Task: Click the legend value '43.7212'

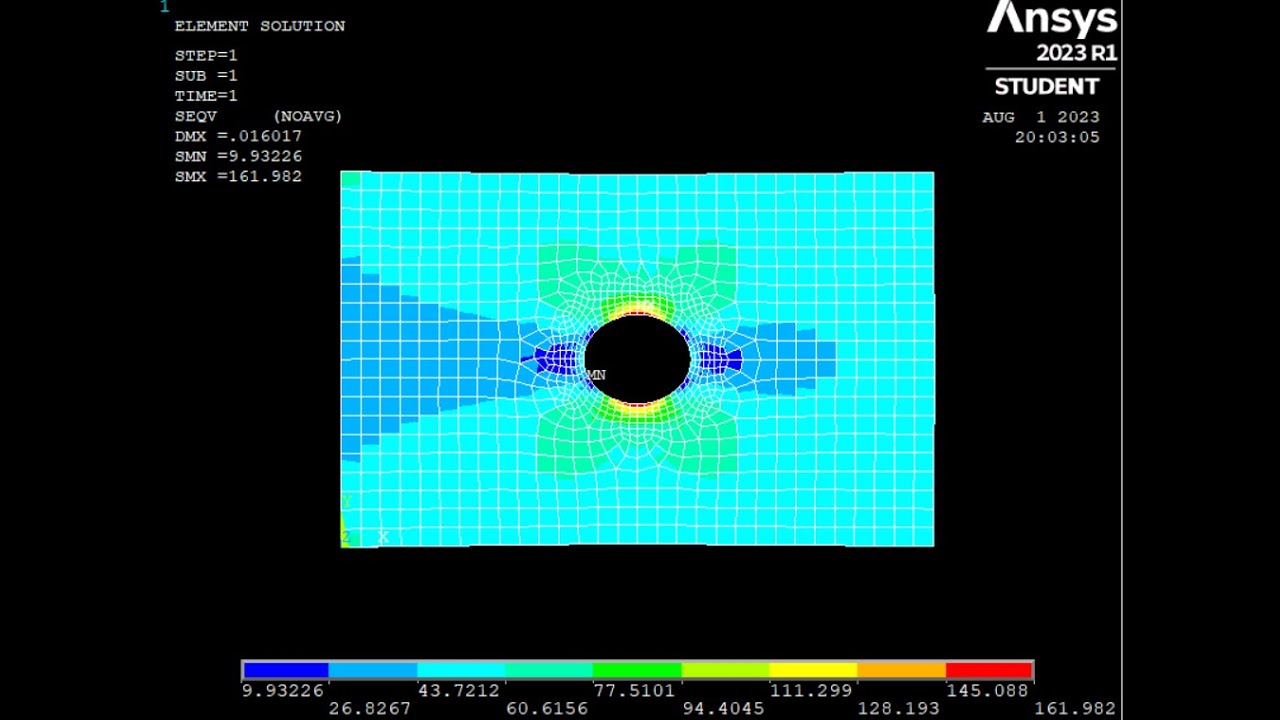Action: (459, 690)
